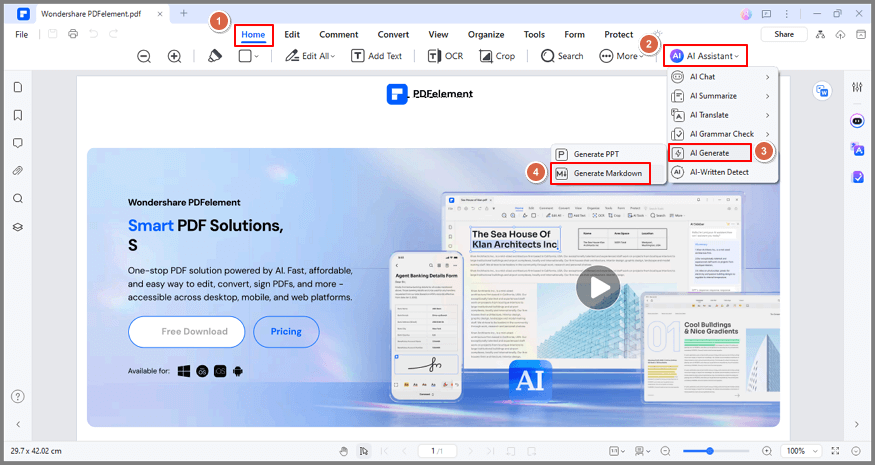Click the collapse ribbon icon

tap(860, 35)
